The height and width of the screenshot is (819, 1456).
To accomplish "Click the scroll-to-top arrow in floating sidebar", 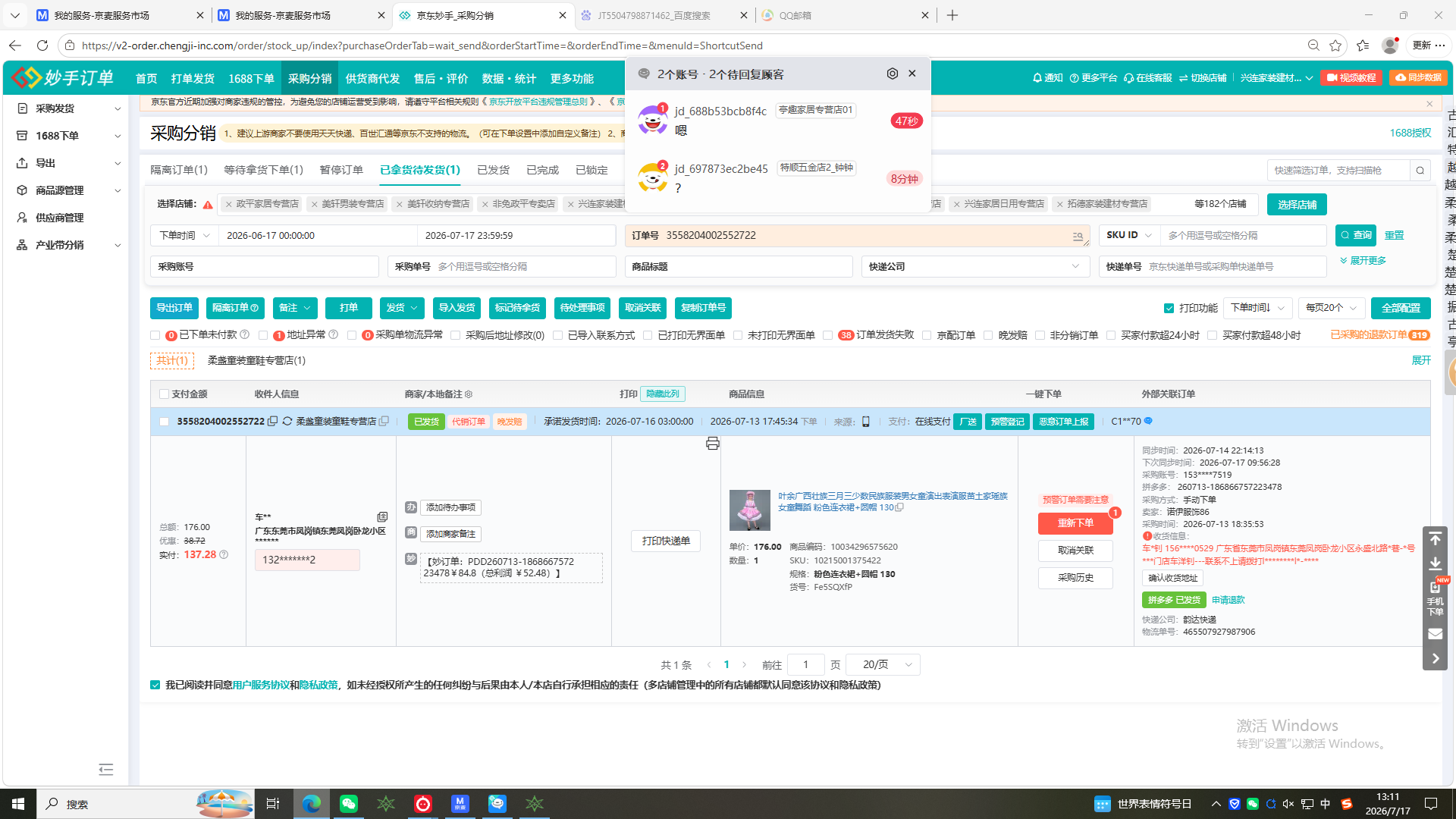I will (x=1435, y=538).
